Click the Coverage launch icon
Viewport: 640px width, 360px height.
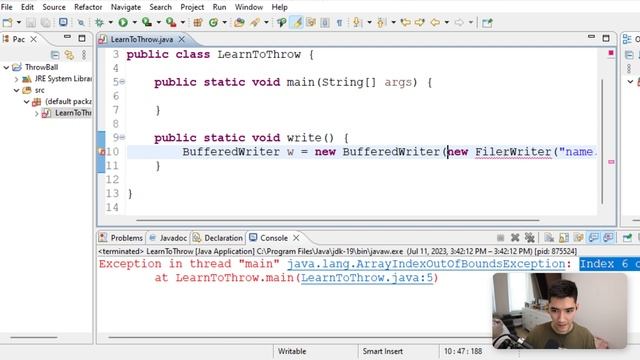click(147, 23)
